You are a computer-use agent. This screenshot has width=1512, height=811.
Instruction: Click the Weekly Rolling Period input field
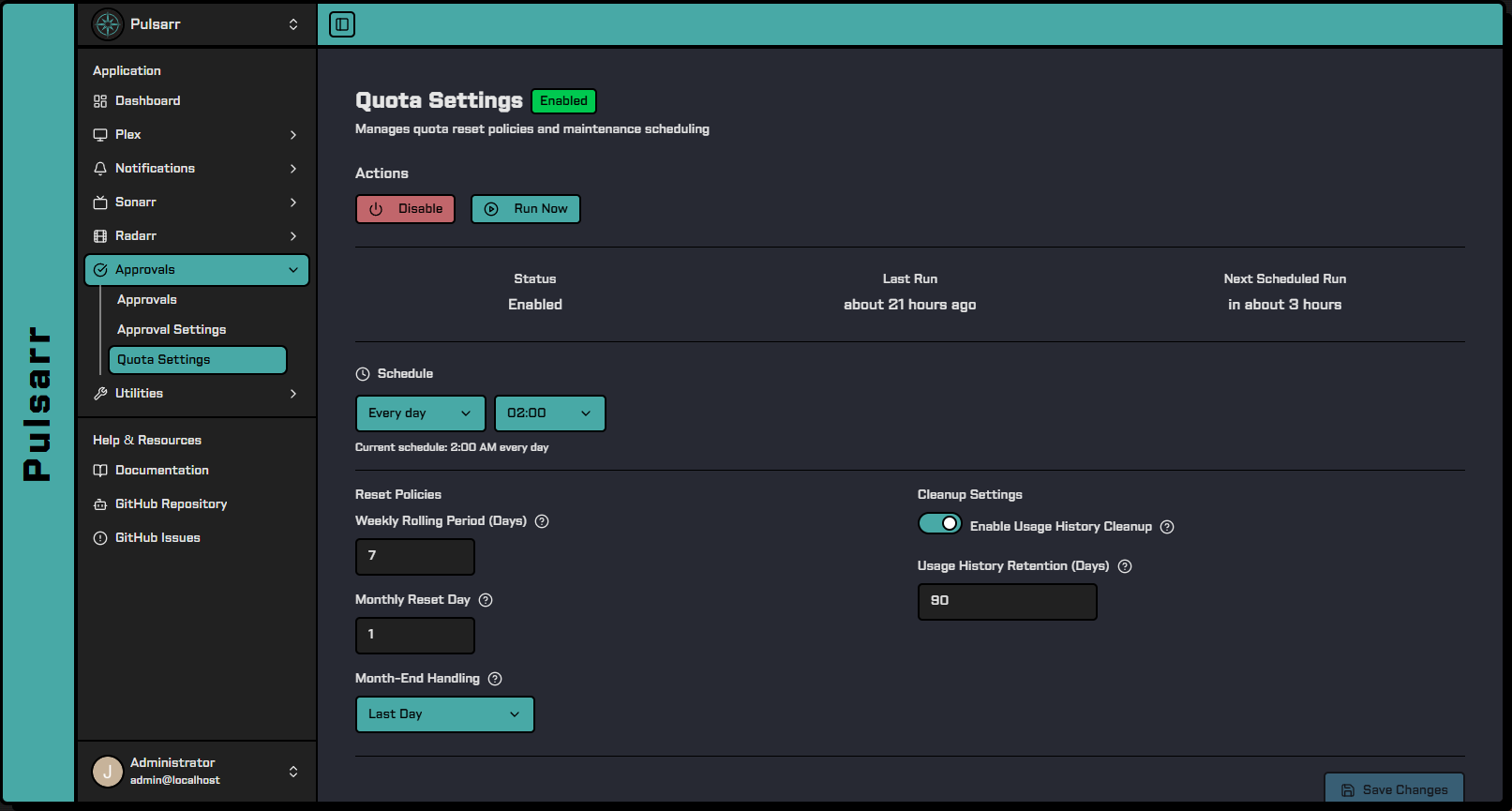(x=415, y=557)
